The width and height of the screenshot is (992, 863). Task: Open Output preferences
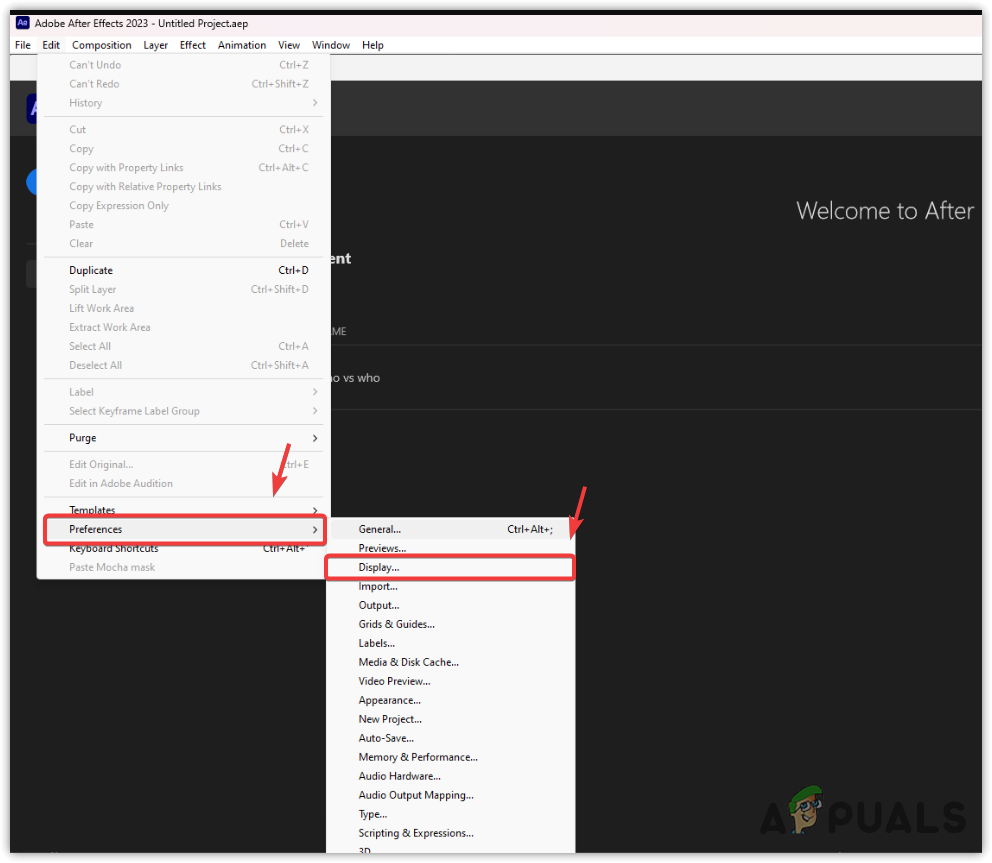click(x=450, y=605)
